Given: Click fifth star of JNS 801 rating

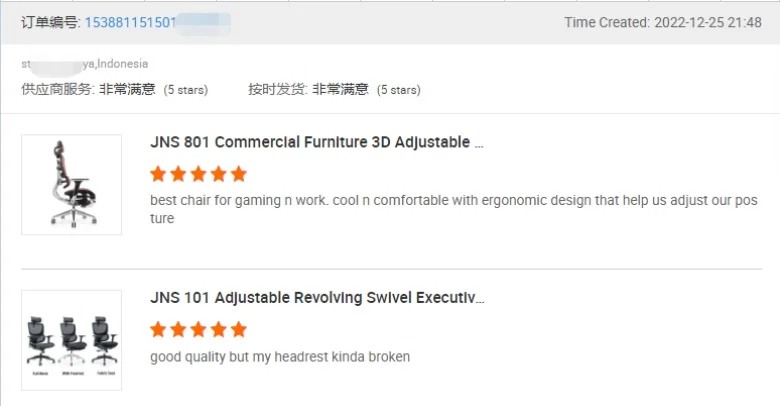Looking at the screenshot, I should pos(238,174).
